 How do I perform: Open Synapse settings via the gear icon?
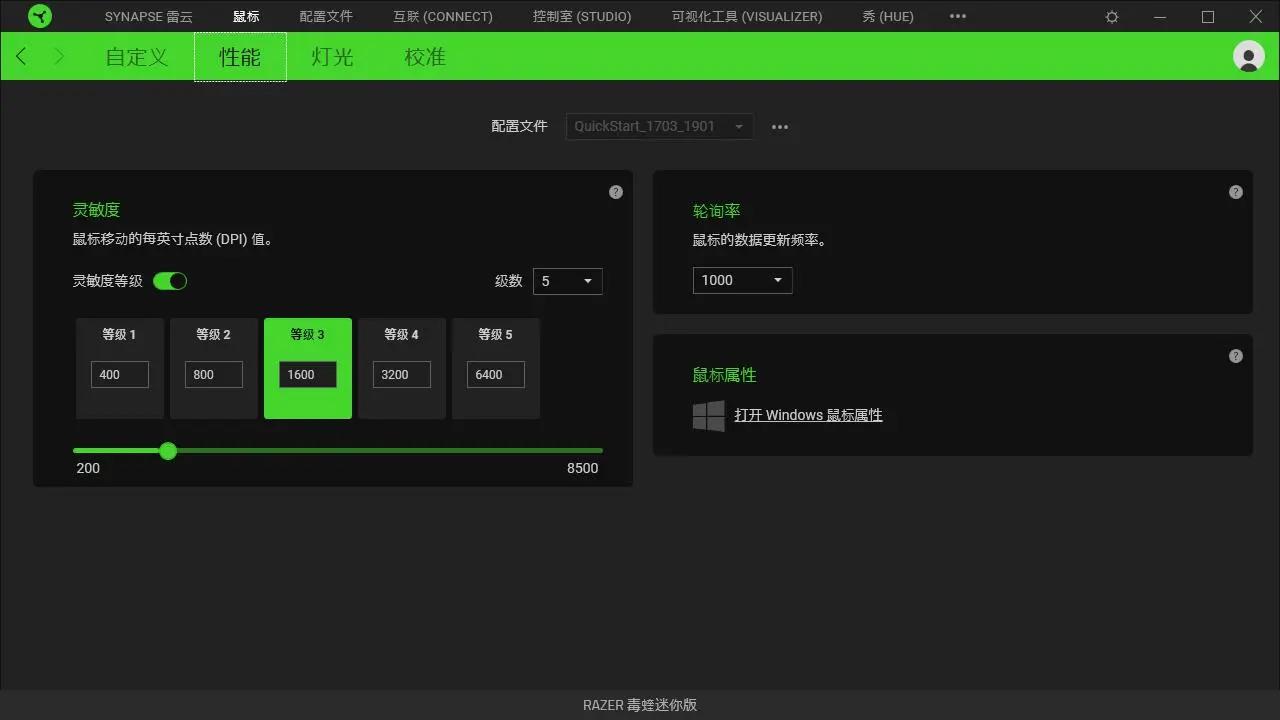(x=1111, y=16)
